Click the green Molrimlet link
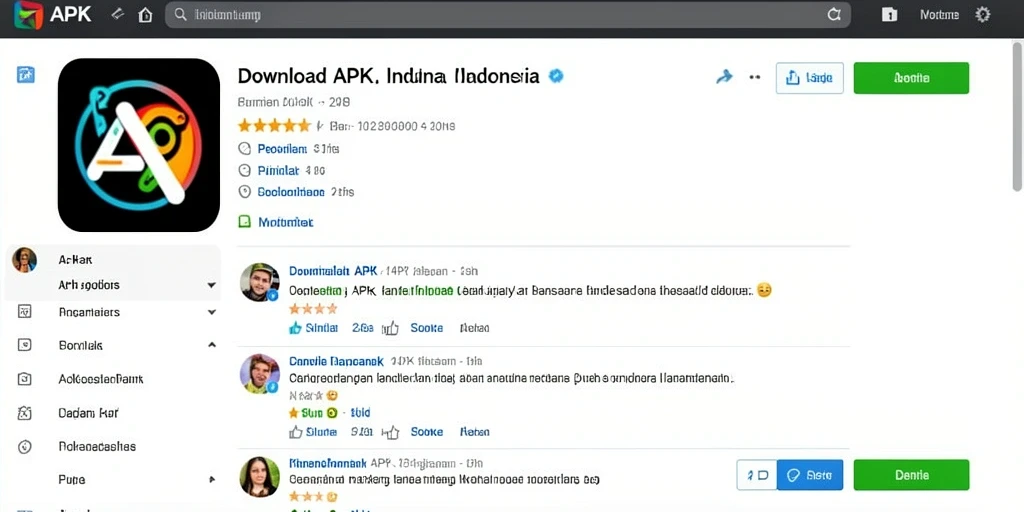1024x512 pixels. 285,222
